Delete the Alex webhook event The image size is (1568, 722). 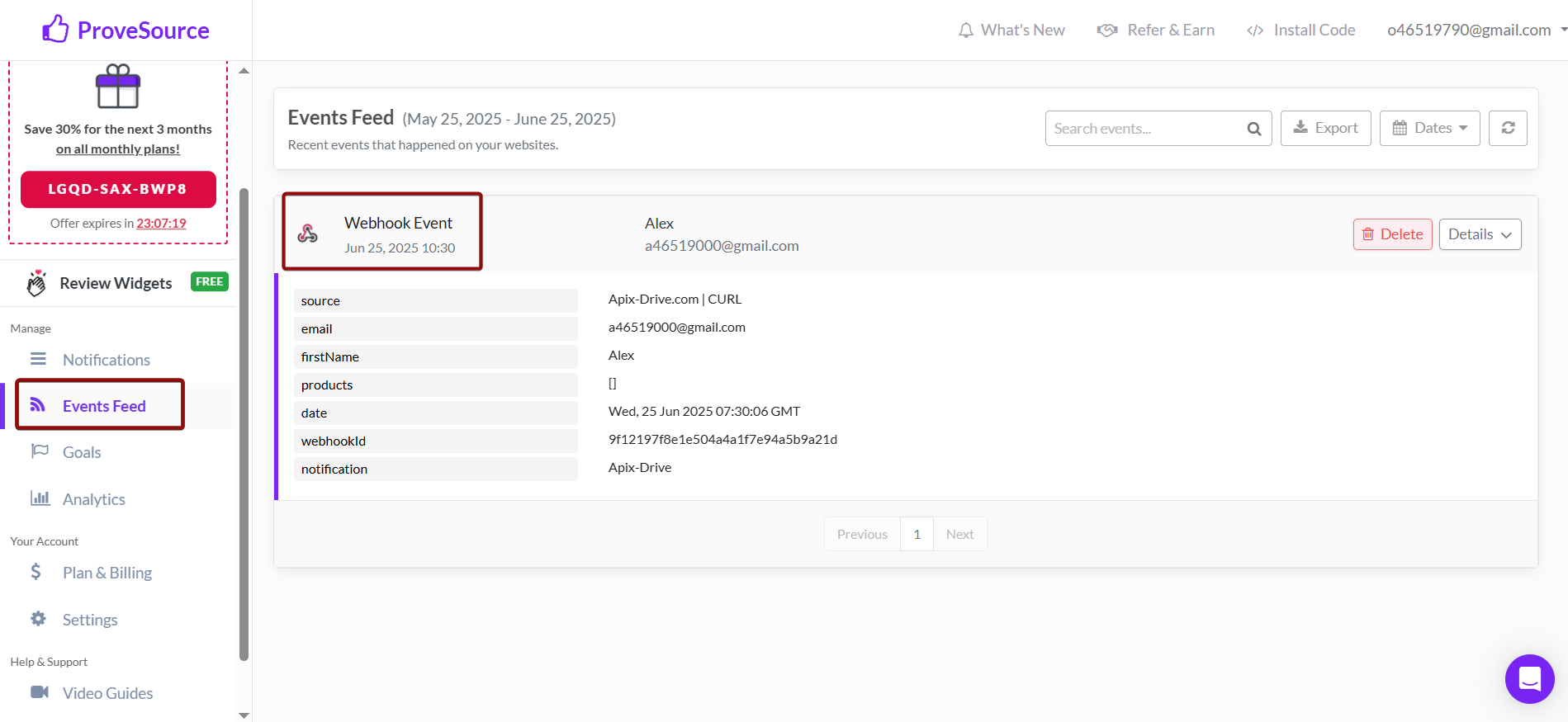coord(1392,234)
